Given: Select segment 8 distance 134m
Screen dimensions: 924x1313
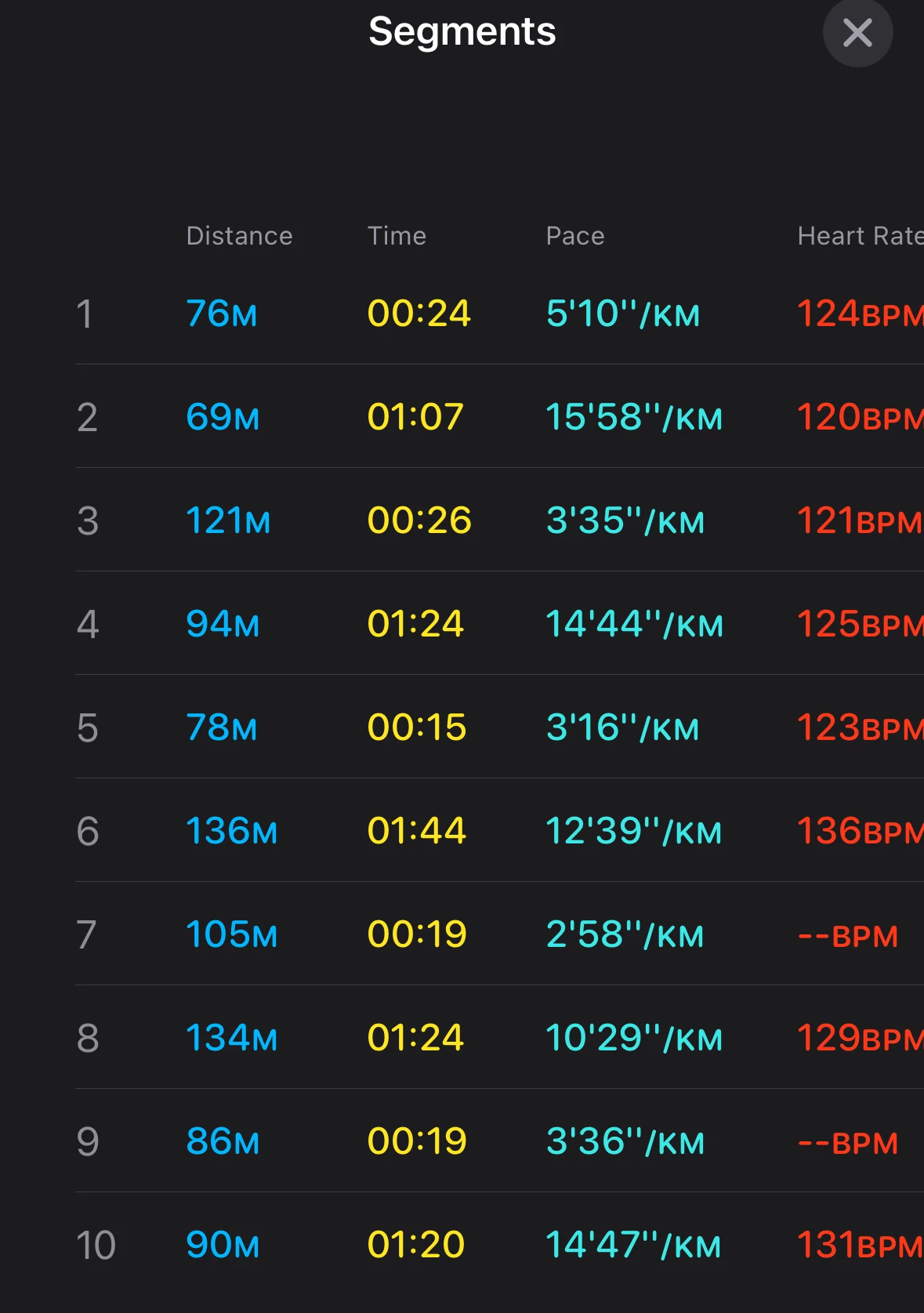Looking at the screenshot, I should tap(232, 1038).
